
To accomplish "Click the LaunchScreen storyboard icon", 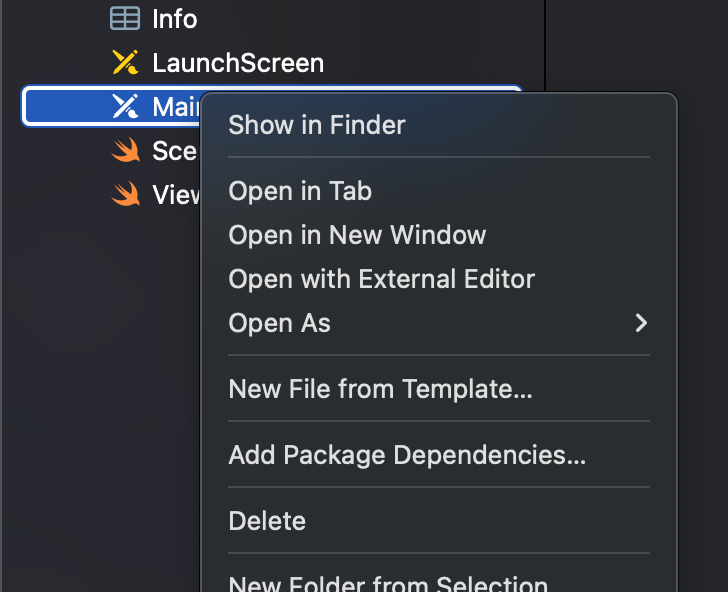I will coord(125,62).
